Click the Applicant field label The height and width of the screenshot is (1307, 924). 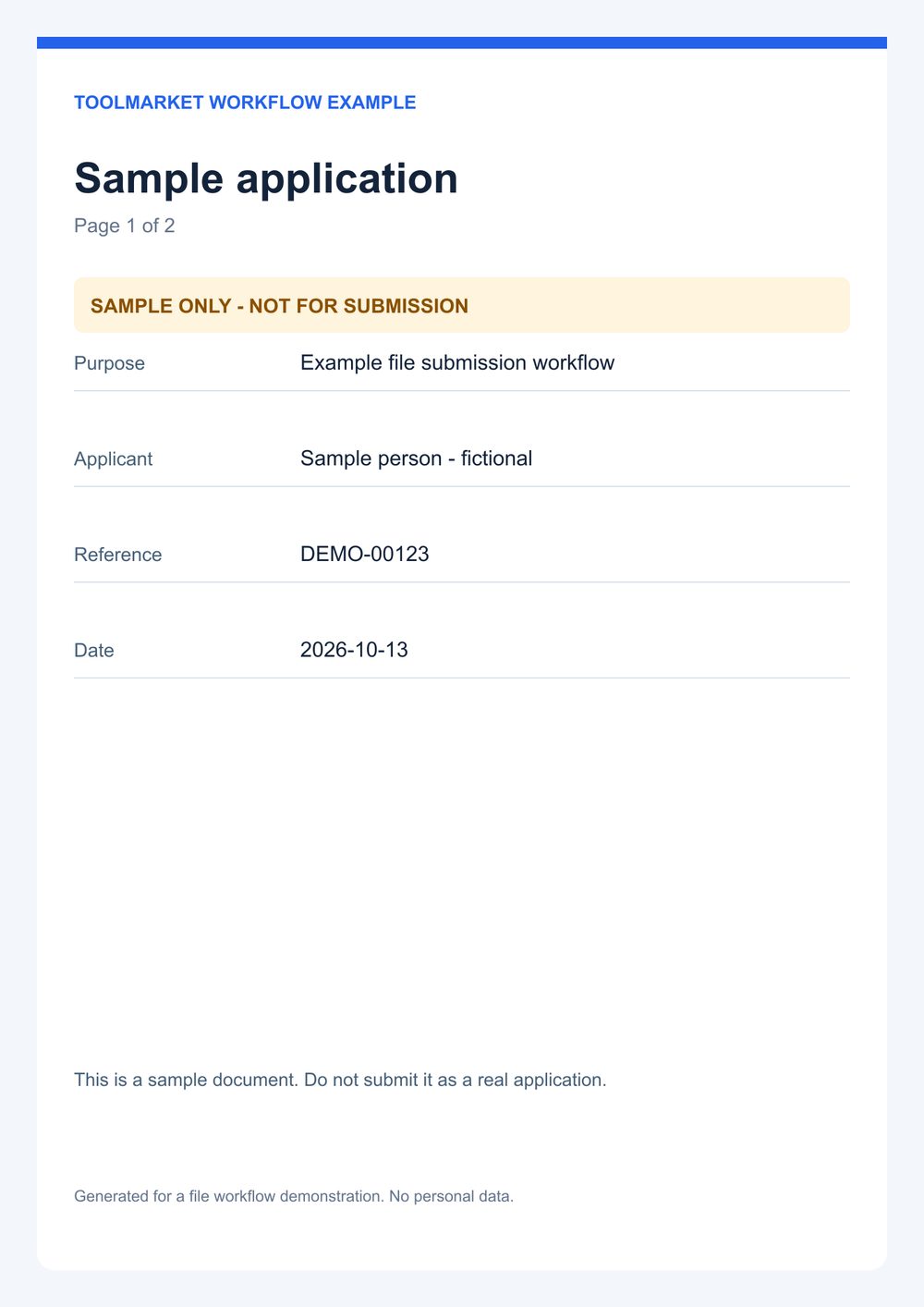point(113,458)
